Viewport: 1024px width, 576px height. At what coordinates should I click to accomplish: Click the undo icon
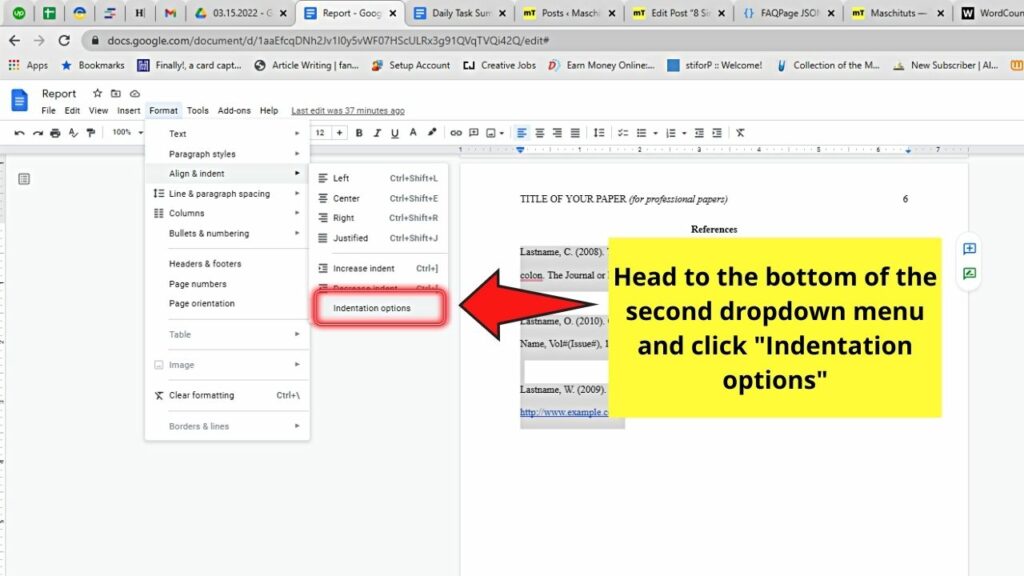pos(19,133)
